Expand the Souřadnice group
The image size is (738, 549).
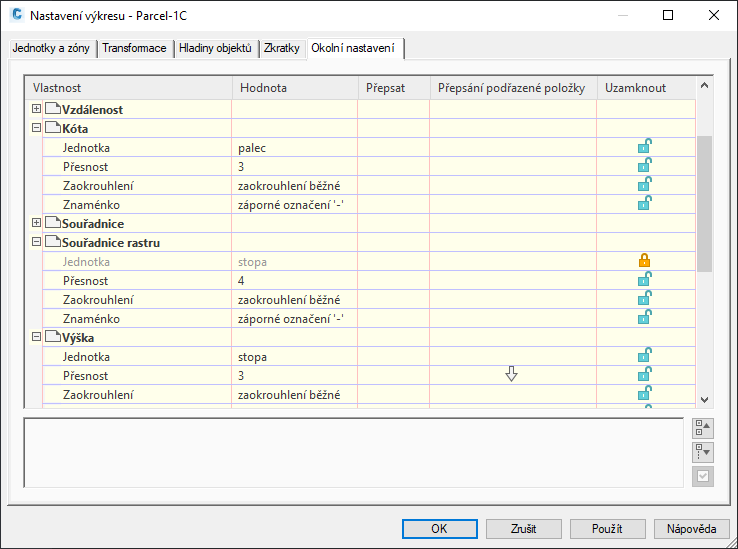(36, 223)
